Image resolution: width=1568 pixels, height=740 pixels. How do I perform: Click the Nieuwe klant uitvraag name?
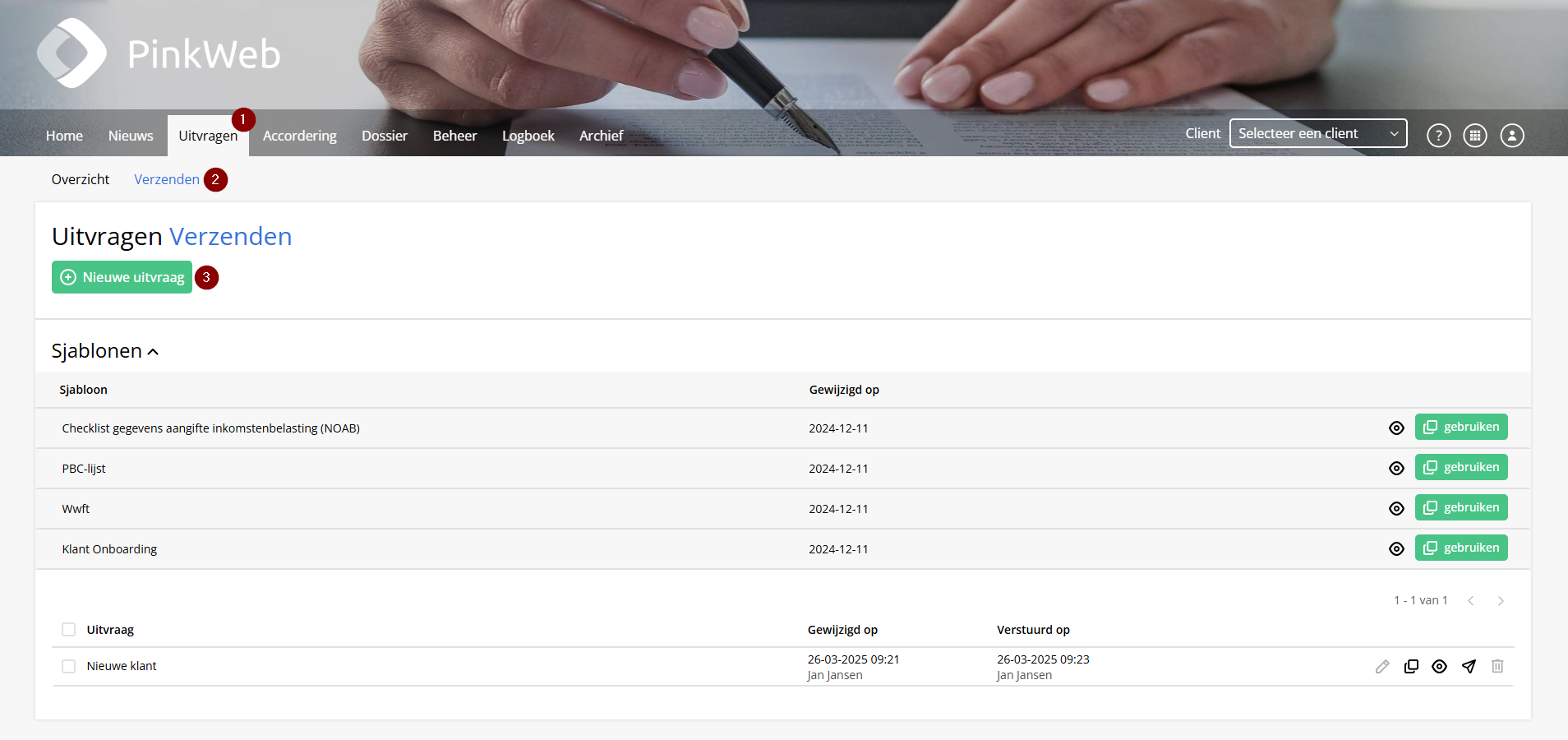[x=122, y=666]
